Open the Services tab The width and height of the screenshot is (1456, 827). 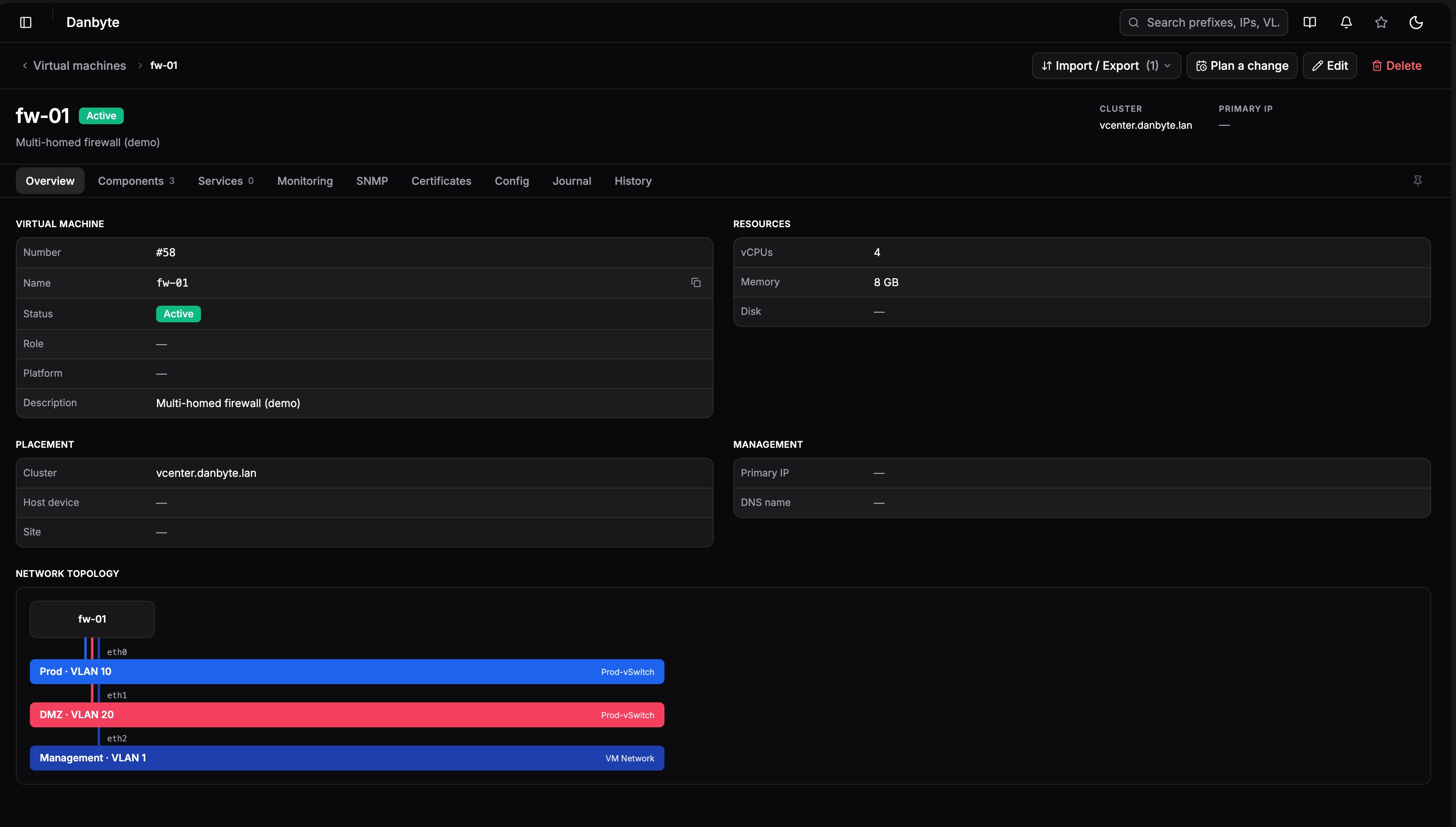click(x=226, y=181)
